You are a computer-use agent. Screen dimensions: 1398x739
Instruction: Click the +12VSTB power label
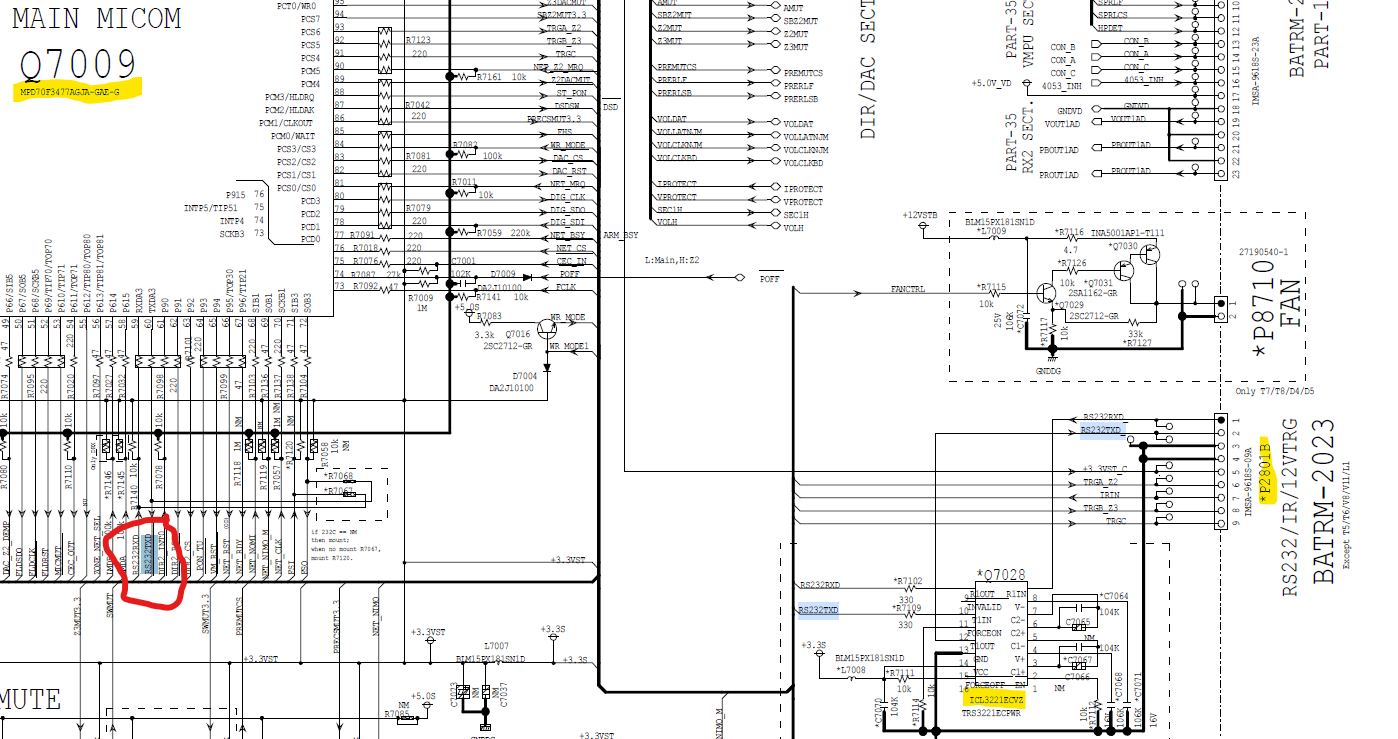tap(919, 215)
